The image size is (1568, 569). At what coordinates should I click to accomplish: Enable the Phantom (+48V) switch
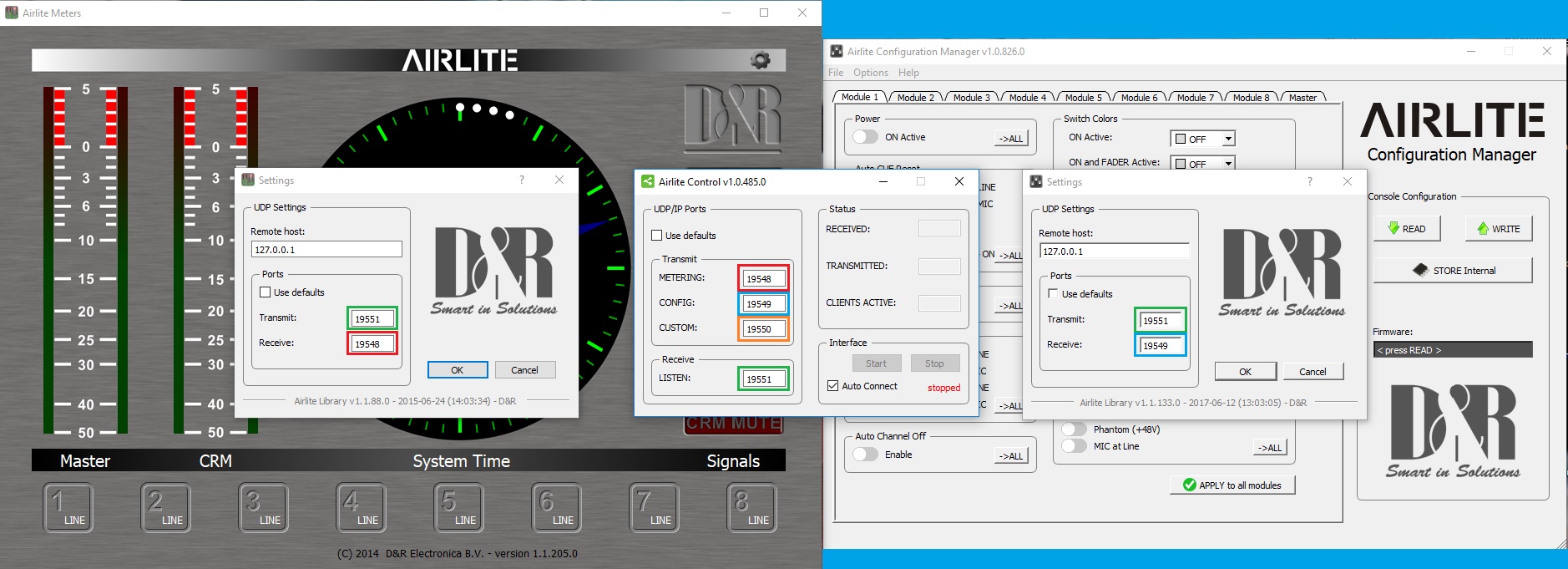pyautogui.click(x=1074, y=429)
